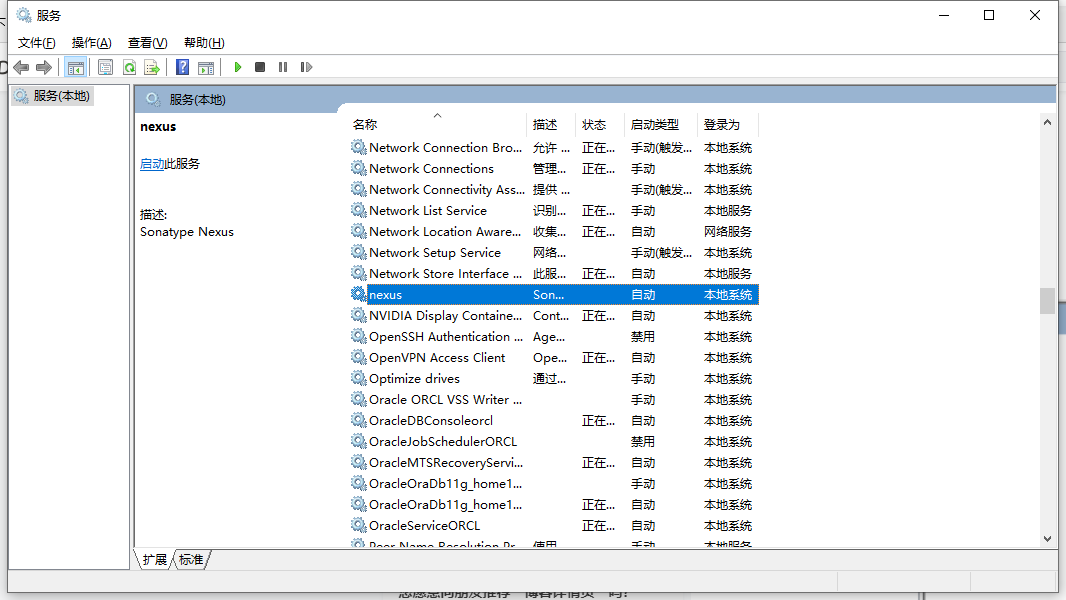Click the Pause service toolbar icon
This screenshot has width=1066, height=600.
pos(283,67)
